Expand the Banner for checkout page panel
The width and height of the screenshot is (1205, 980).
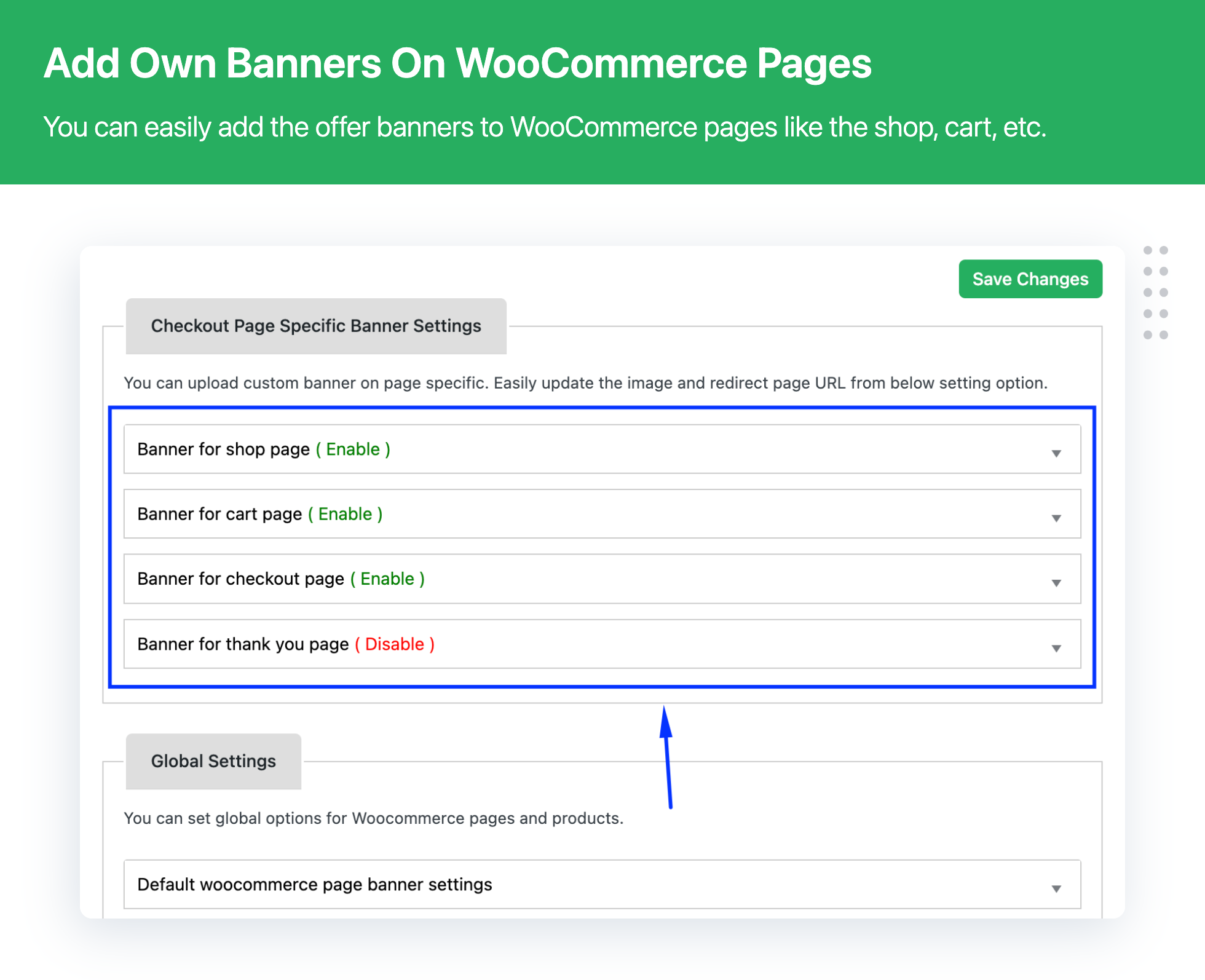[602, 579]
